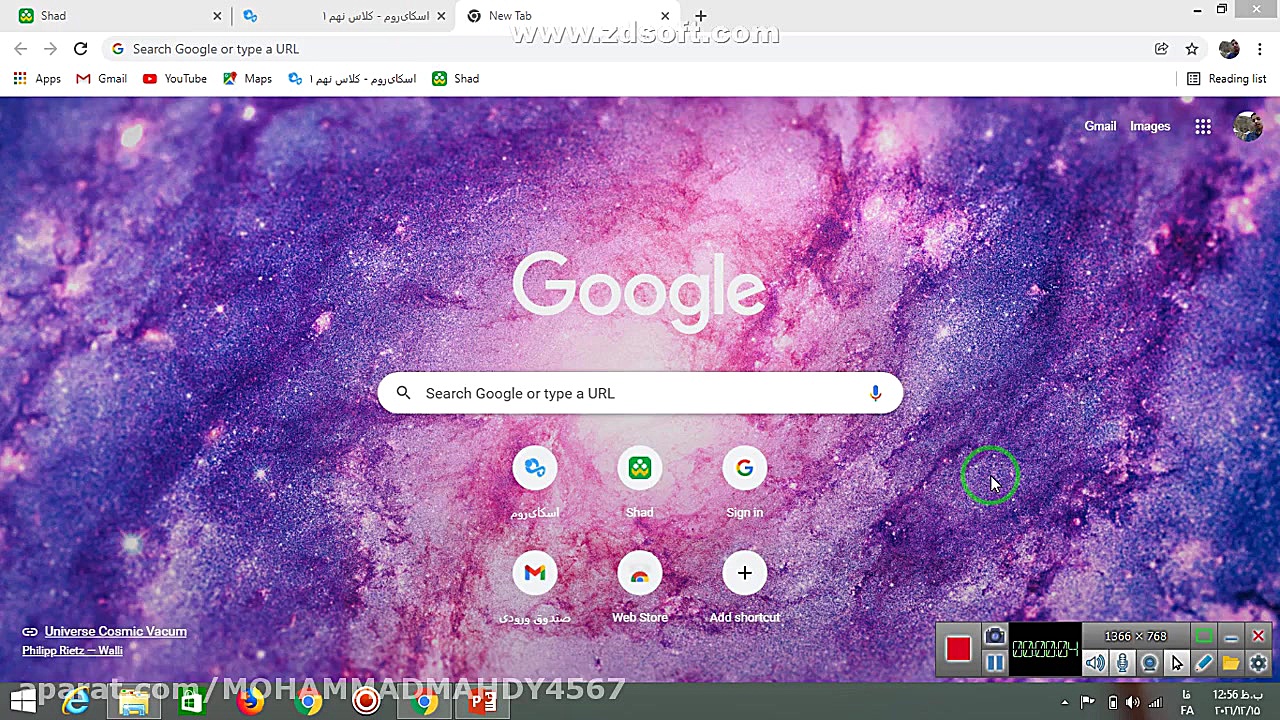This screenshot has width=1280, height=720.
Task: Open the Images link at top right
Action: pyautogui.click(x=1150, y=126)
